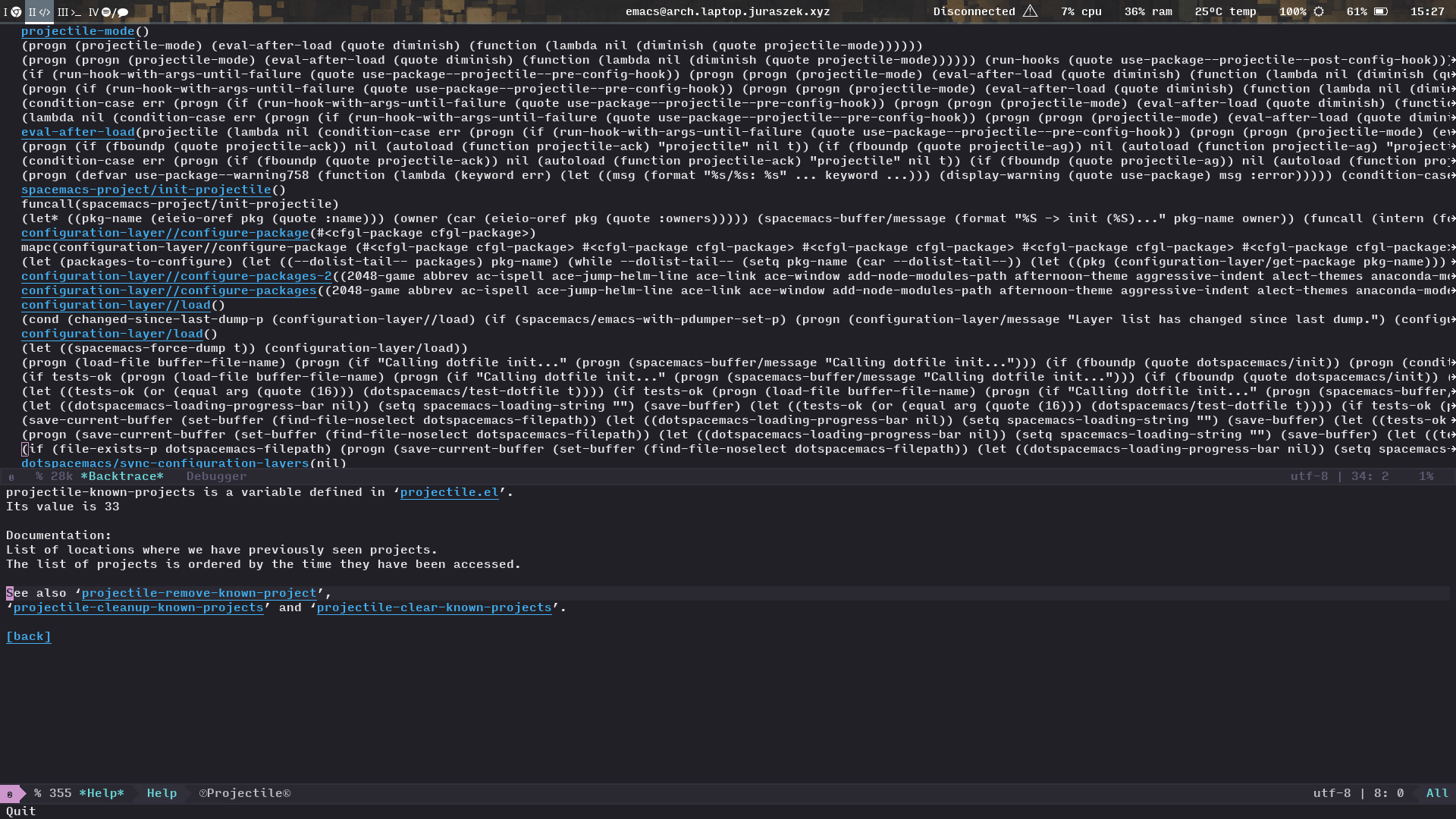
Task: Open the projectile.el source link
Action: click(449, 492)
